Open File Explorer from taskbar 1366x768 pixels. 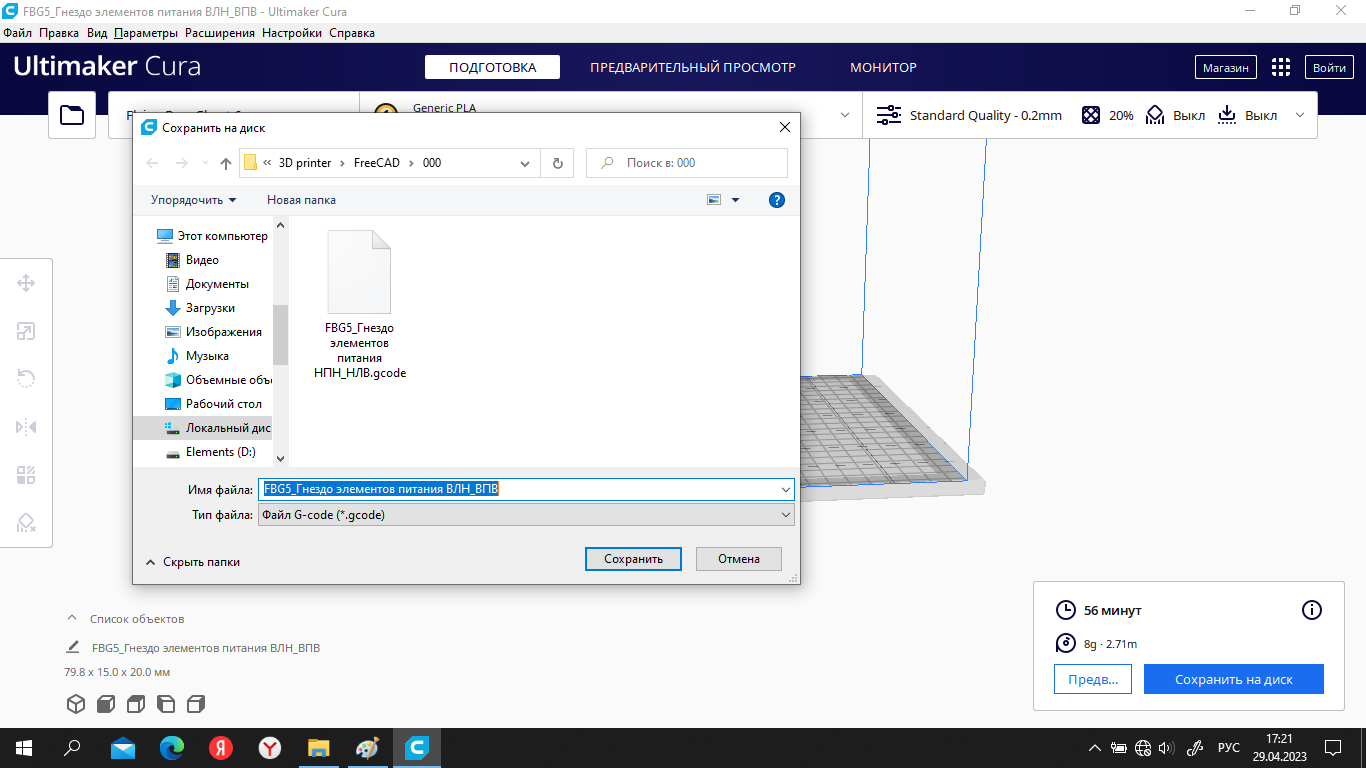tap(318, 747)
